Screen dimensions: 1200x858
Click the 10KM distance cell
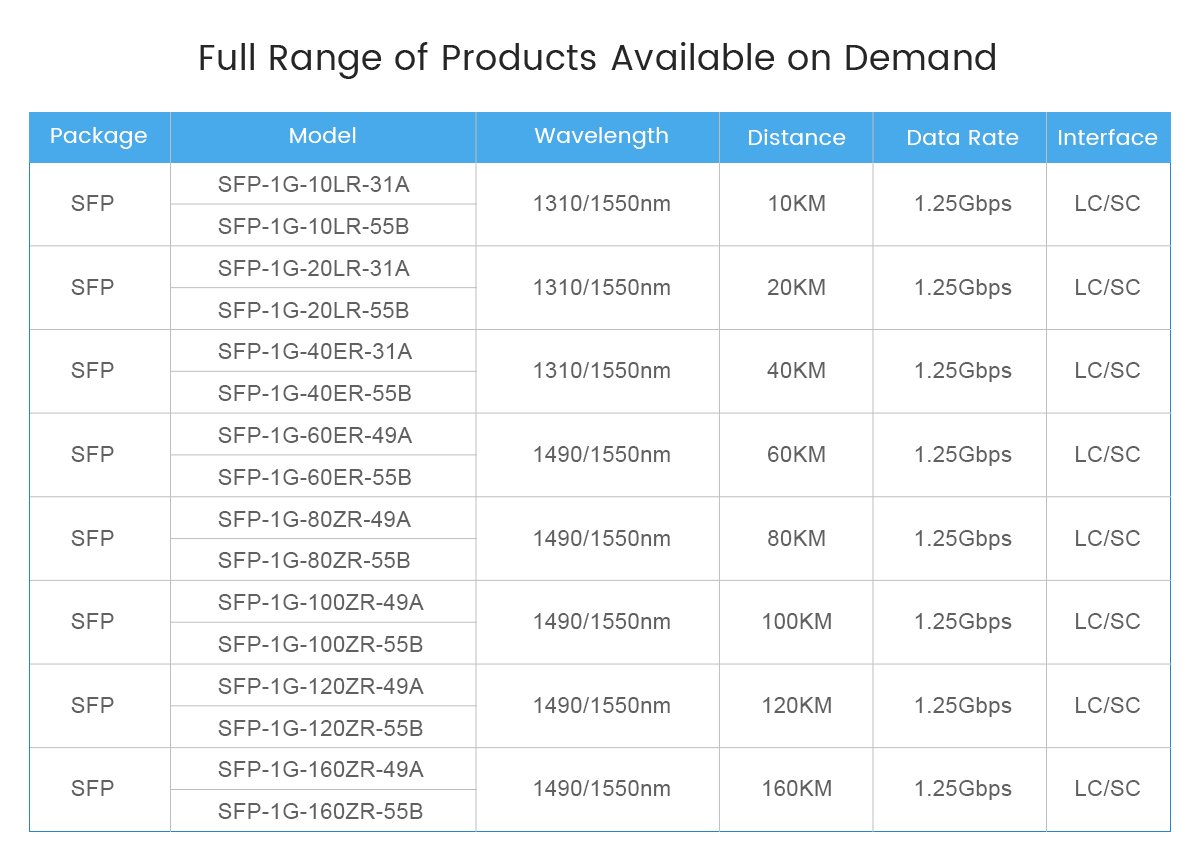tap(796, 204)
